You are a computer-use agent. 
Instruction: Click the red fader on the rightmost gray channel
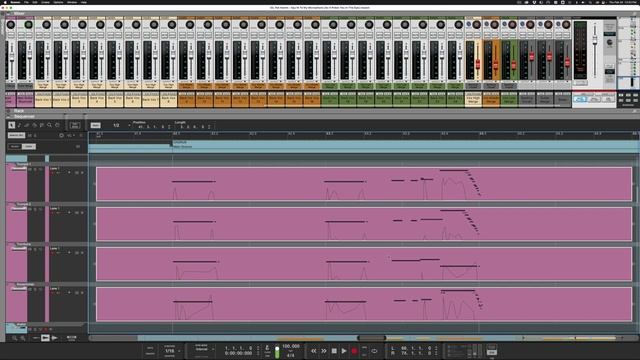(x=567, y=62)
